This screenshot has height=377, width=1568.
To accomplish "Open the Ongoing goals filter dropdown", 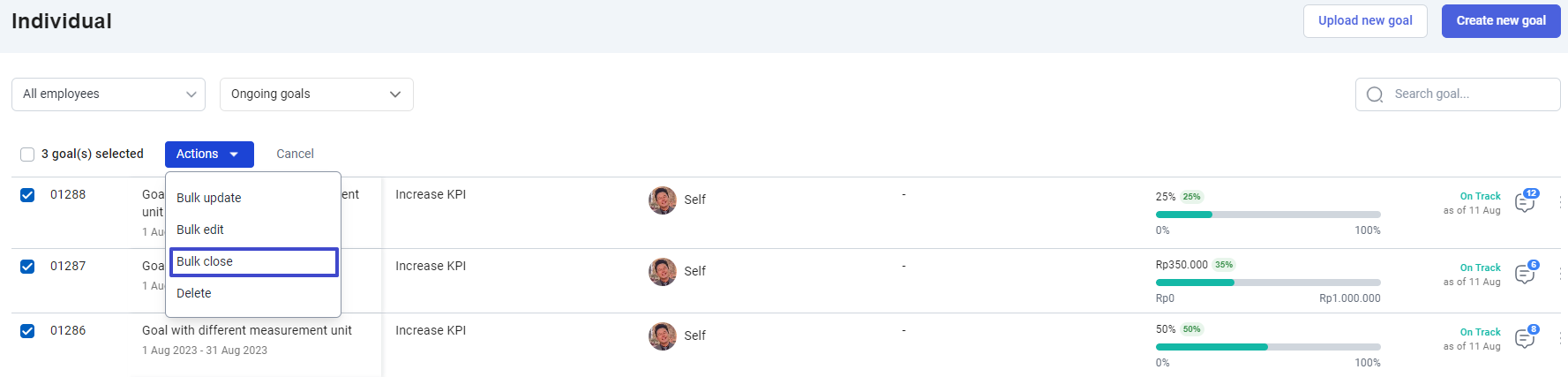I will tap(317, 94).
